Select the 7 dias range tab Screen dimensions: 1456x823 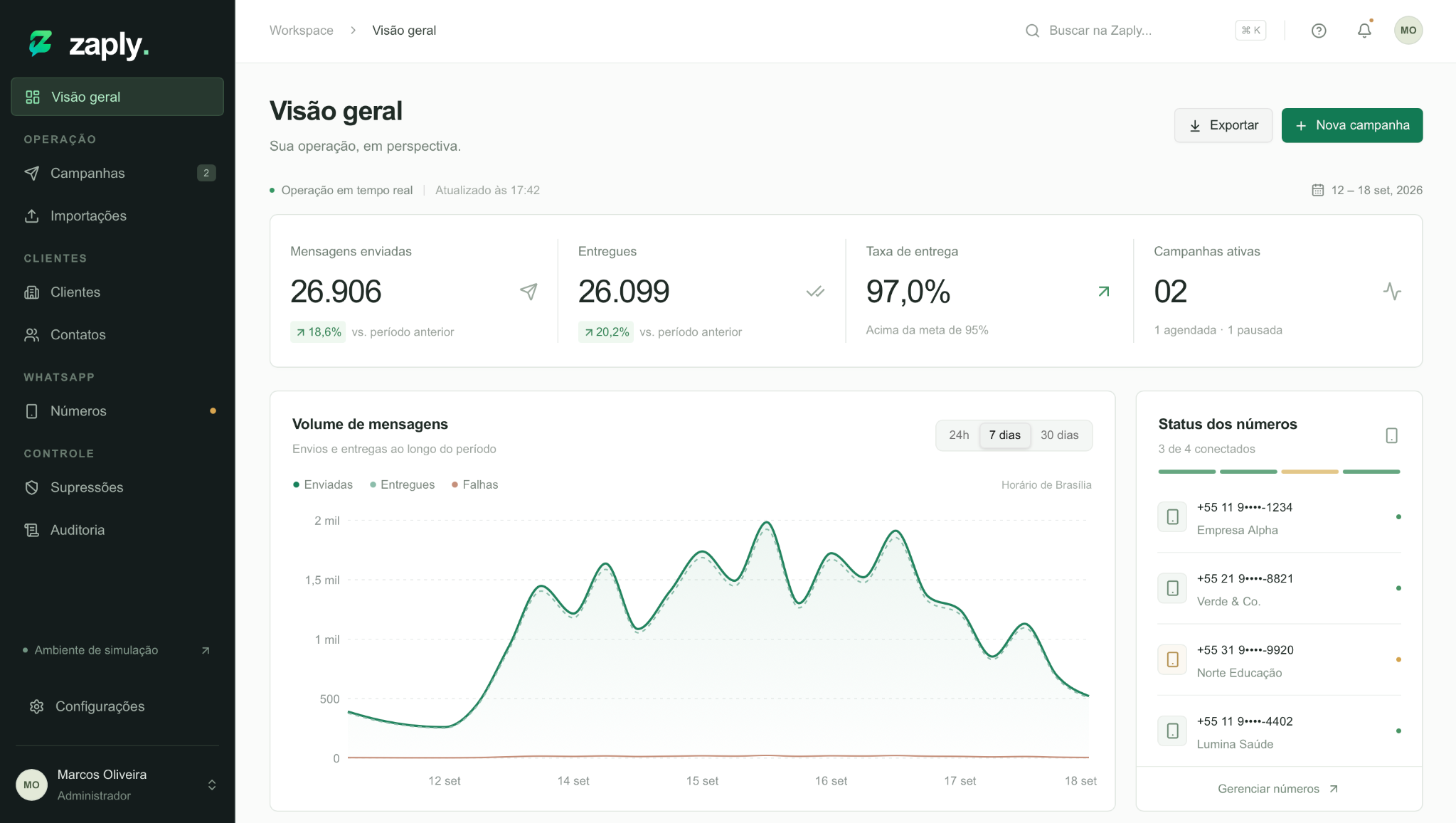(x=1004, y=435)
